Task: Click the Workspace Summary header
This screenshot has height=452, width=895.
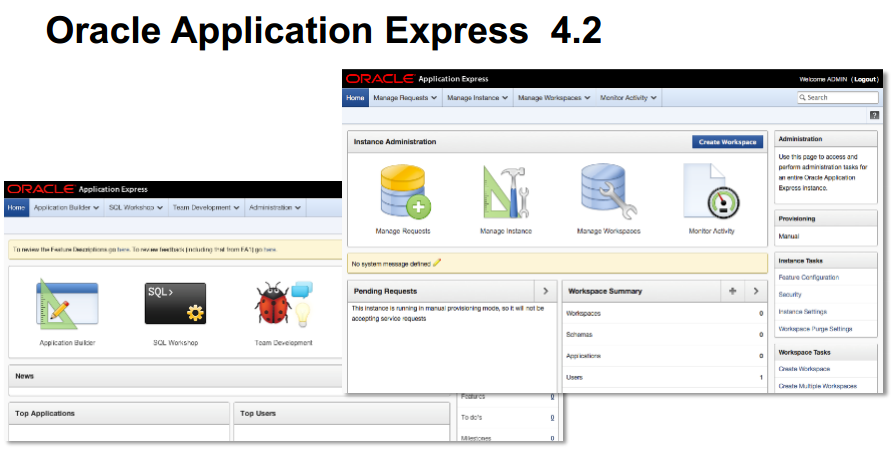Action: (x=605, y=291)
